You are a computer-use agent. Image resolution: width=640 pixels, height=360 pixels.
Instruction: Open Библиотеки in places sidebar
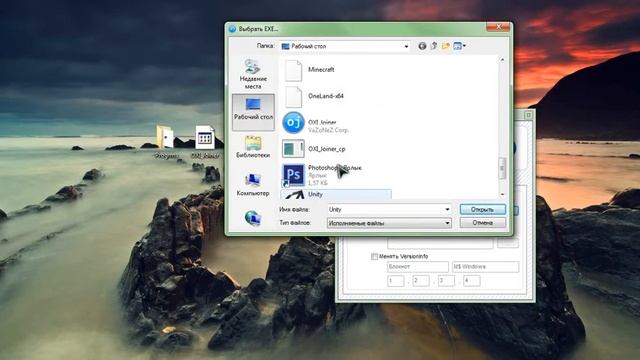[x=253, y=148]
